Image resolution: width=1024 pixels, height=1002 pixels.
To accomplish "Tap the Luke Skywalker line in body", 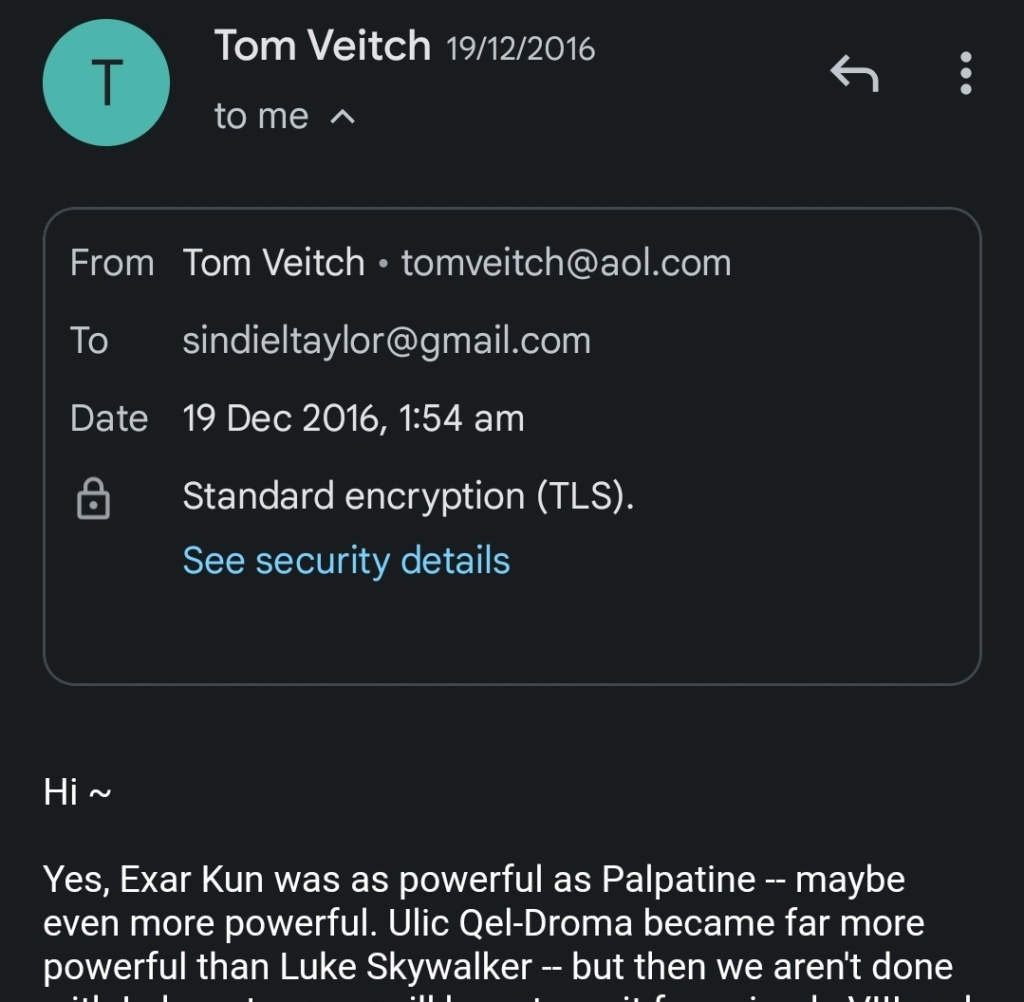I will (x=498, y=967).
